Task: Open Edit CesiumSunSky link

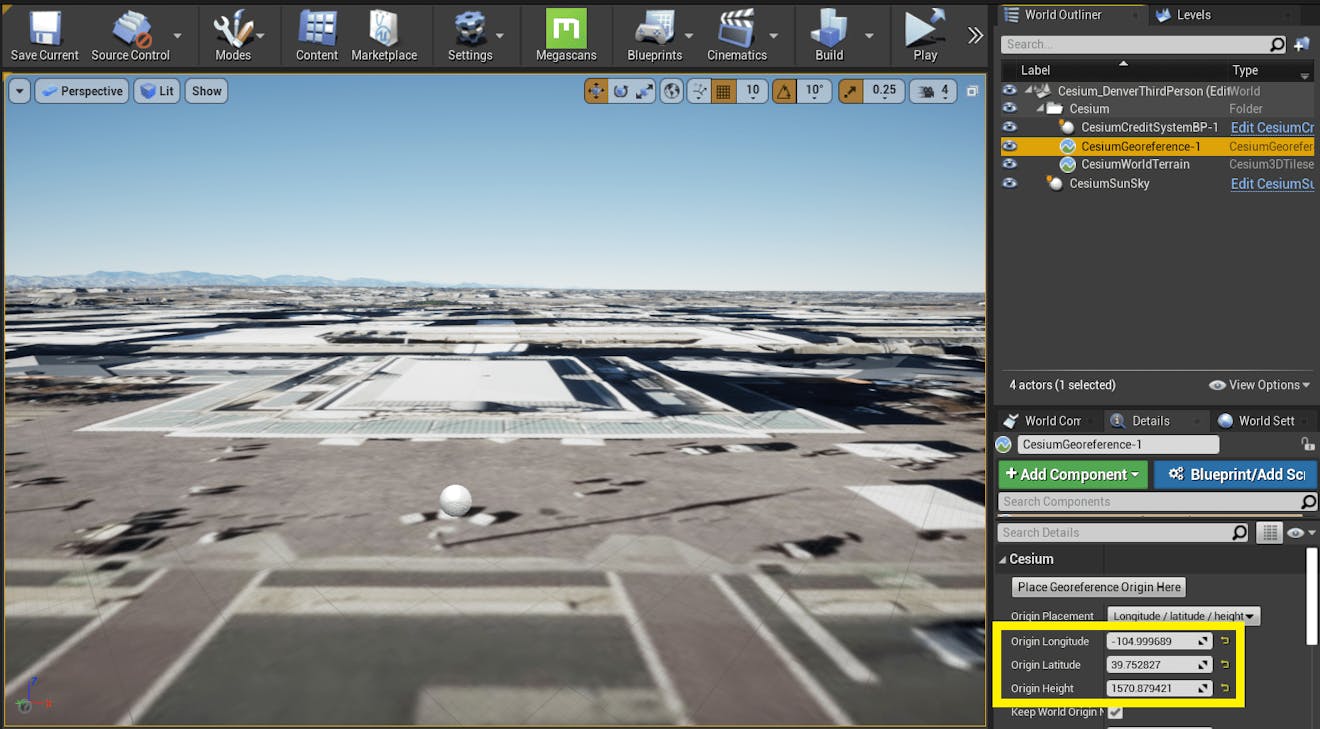Action: point(1272,183)
